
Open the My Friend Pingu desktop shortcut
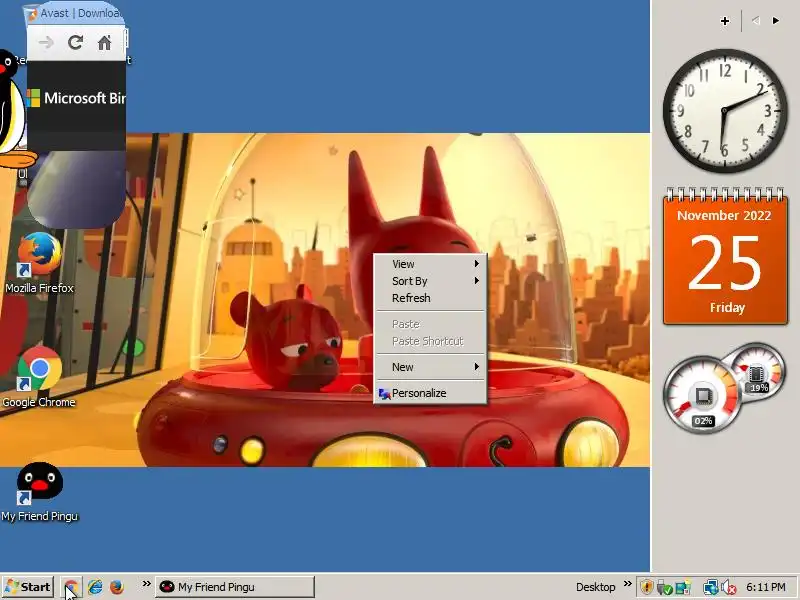pos(39,492)
